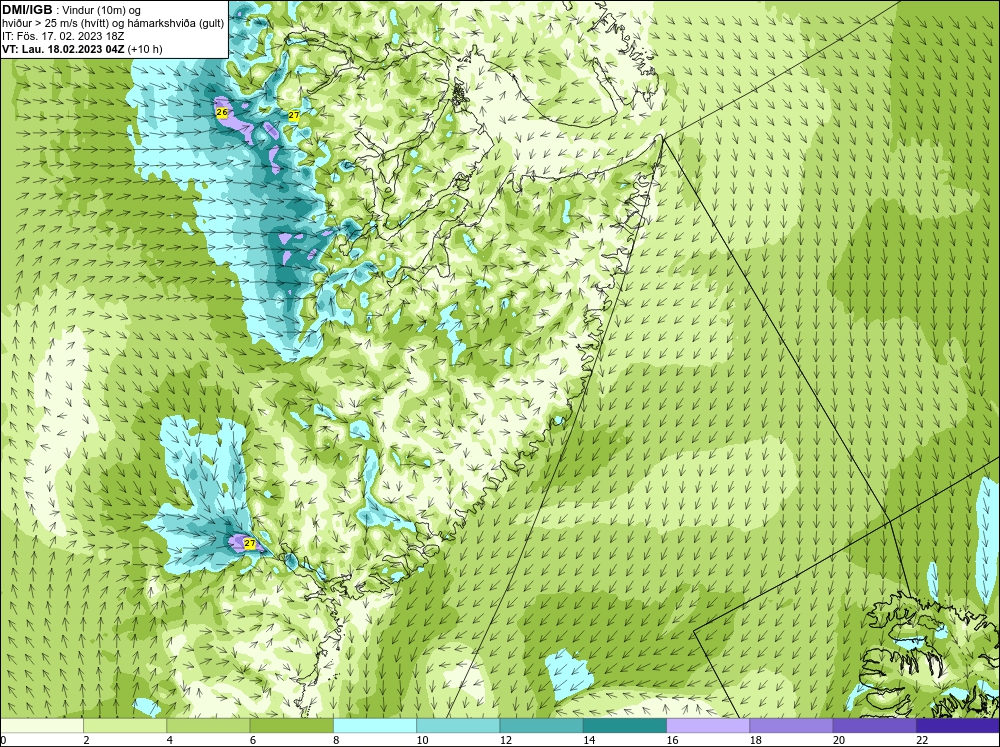Select the "VT: Lau. 18.02.2023 04Z" valid time line
The height and width of the screenshot is (747, 1000).
tap(64, 49)
